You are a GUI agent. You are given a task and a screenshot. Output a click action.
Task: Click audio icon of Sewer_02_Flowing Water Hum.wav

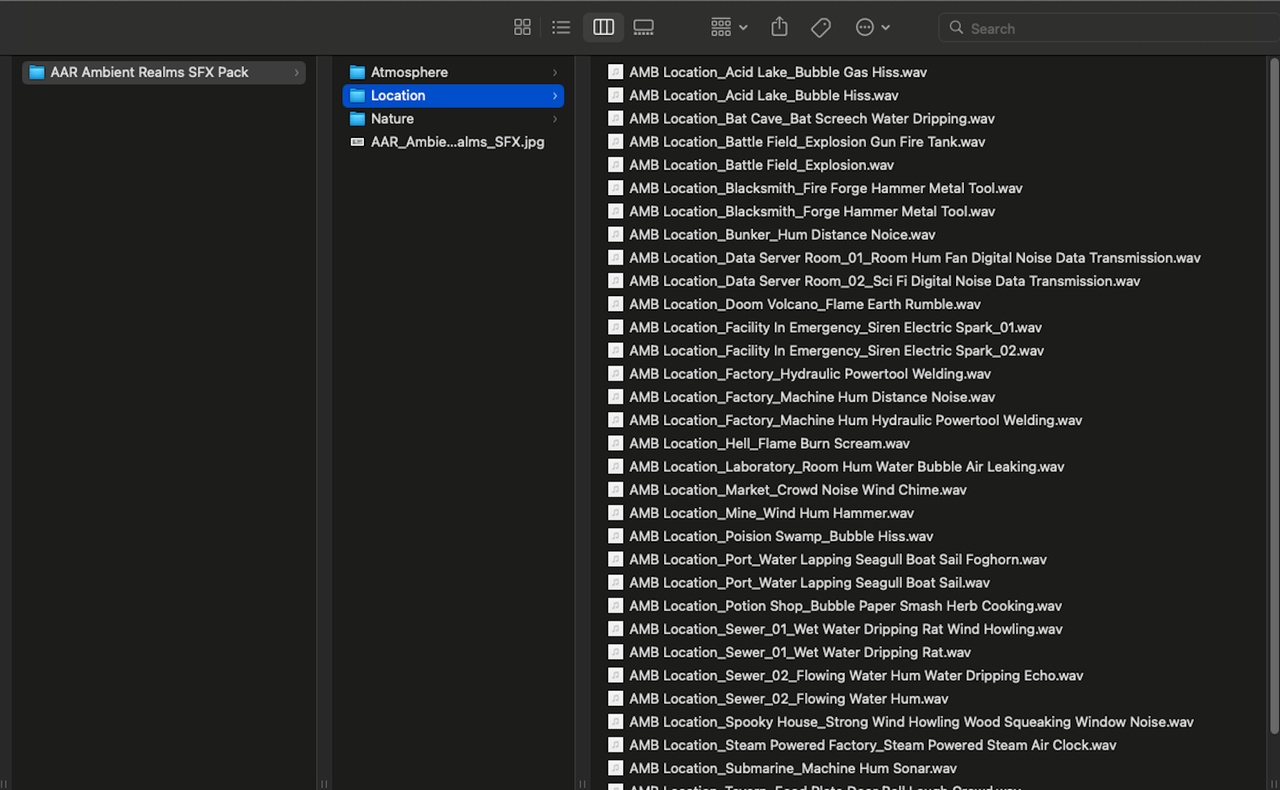pos(616,698)
